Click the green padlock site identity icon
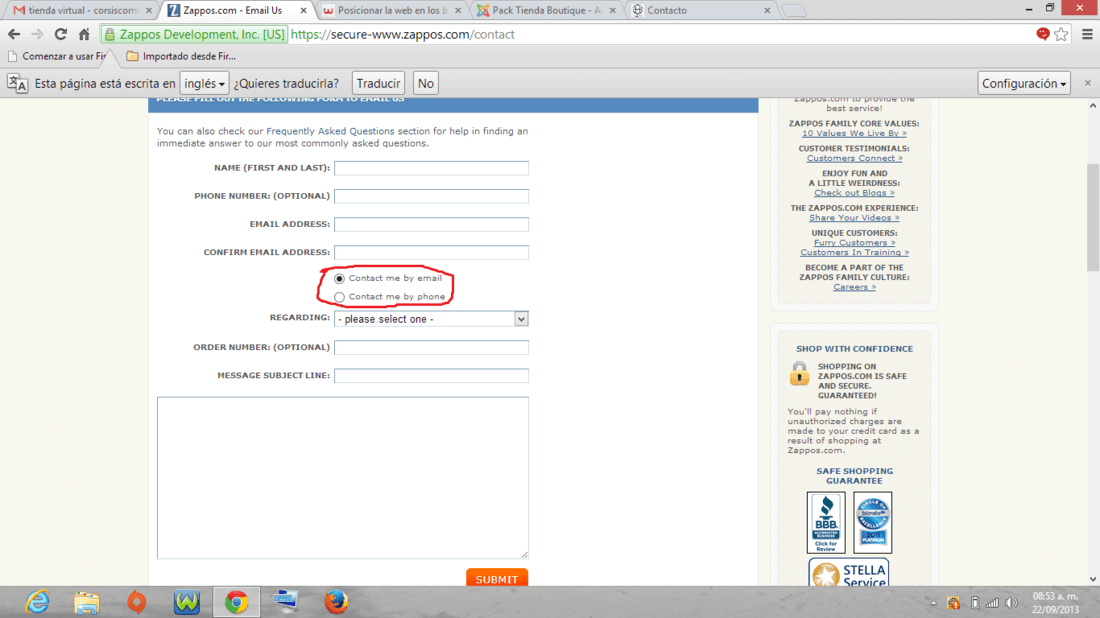1100x618 pixels. (109, 34)
